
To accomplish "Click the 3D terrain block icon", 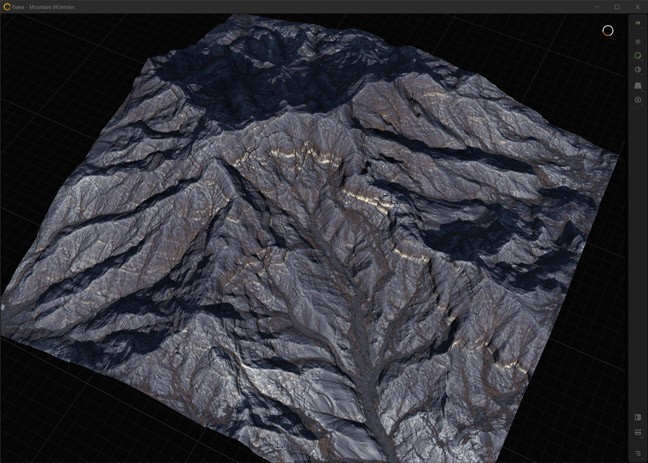I will click(x=638, y=85).
